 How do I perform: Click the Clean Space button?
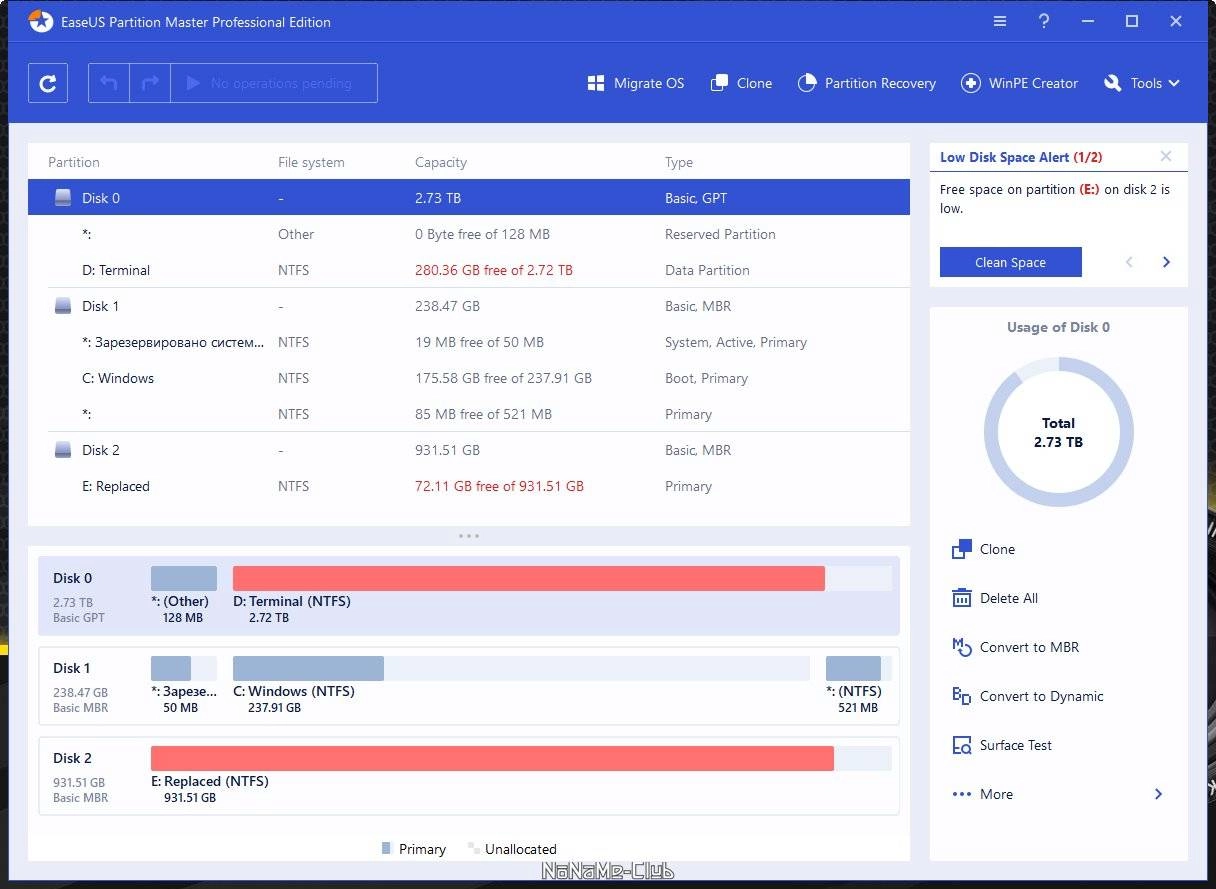pos(1011,262)
